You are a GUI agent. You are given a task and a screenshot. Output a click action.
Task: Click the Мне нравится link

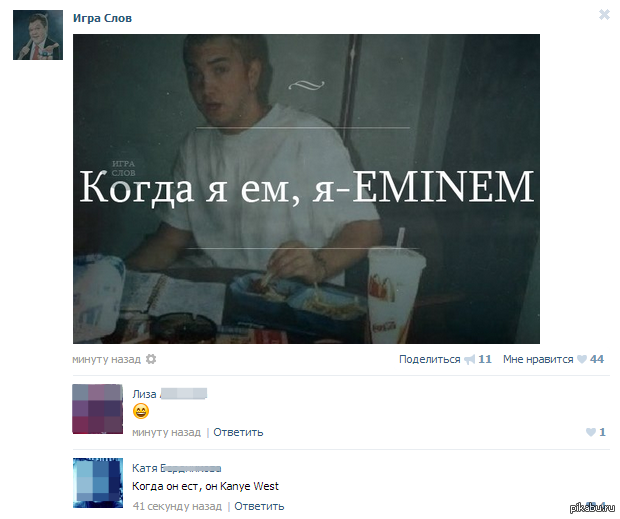(538, 359)
